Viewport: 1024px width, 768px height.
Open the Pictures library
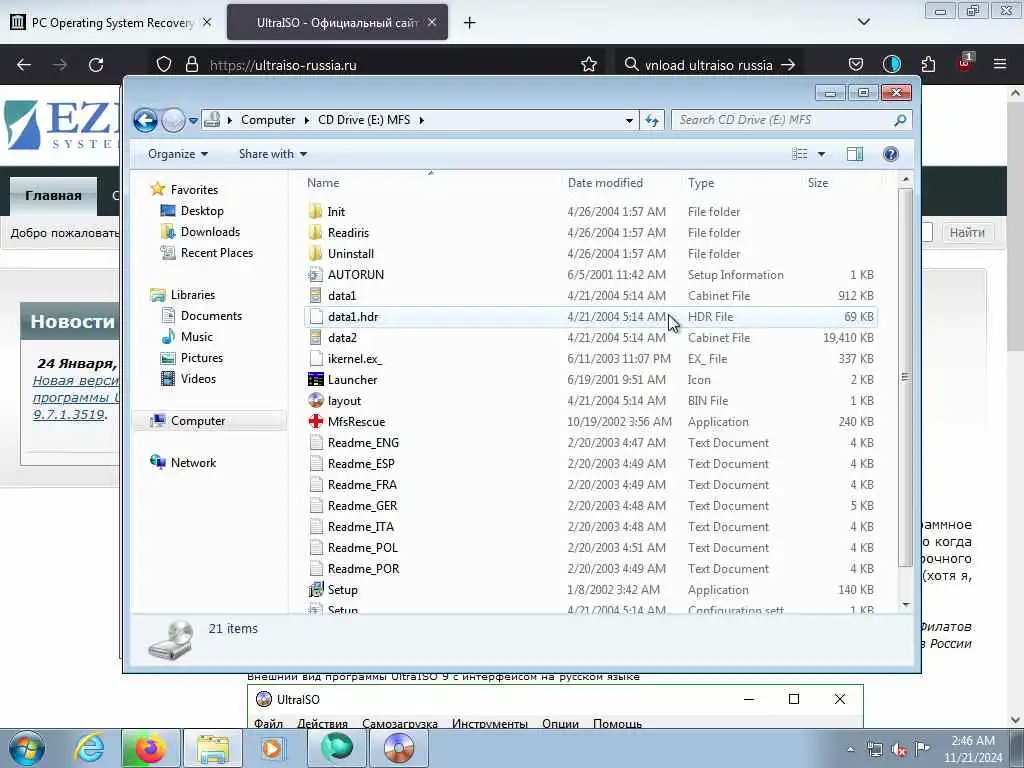click(x=202, y=357)
